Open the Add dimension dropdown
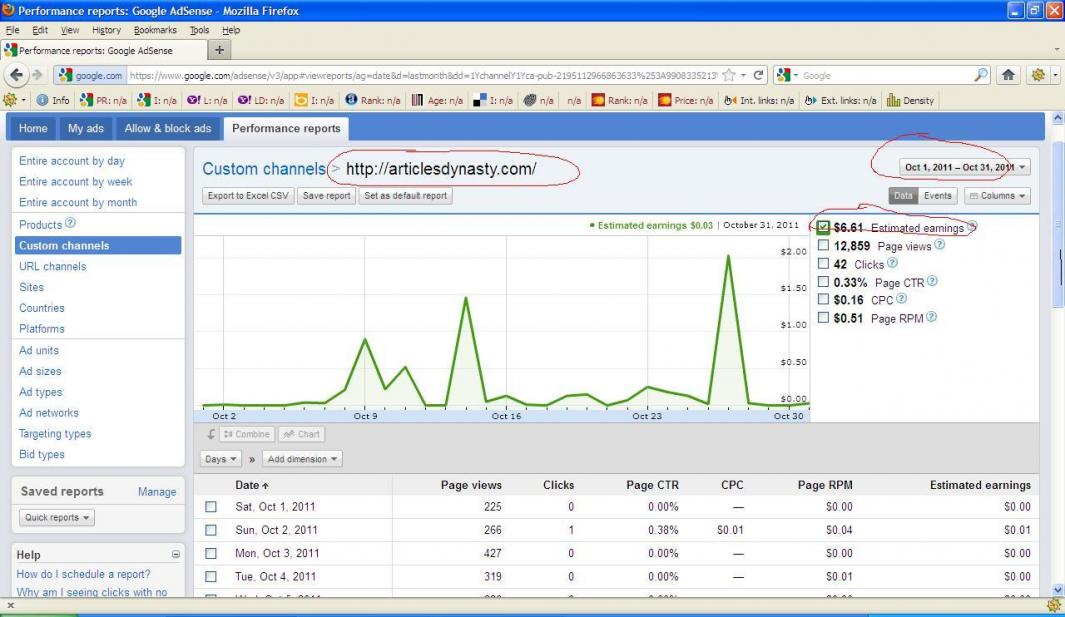 [302, 459]
